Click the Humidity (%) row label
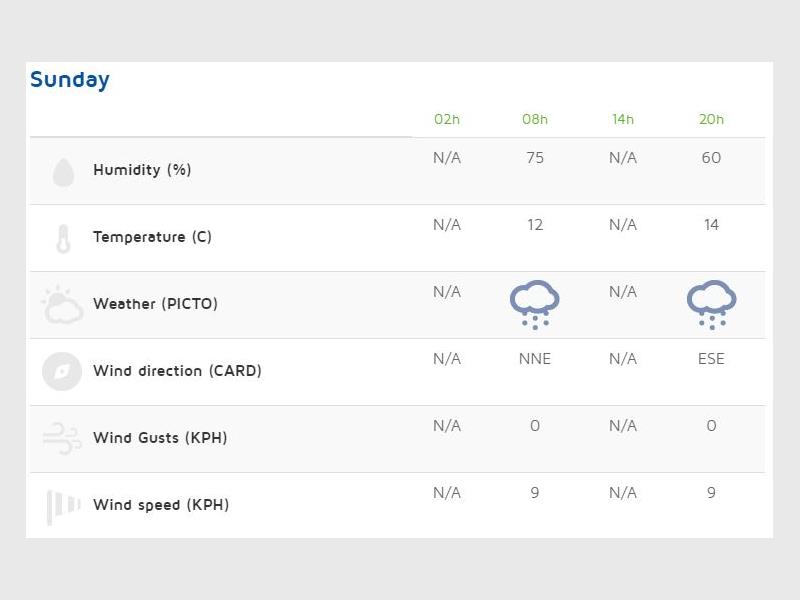Screen dimensions: 800x600 tap(142, 170)
